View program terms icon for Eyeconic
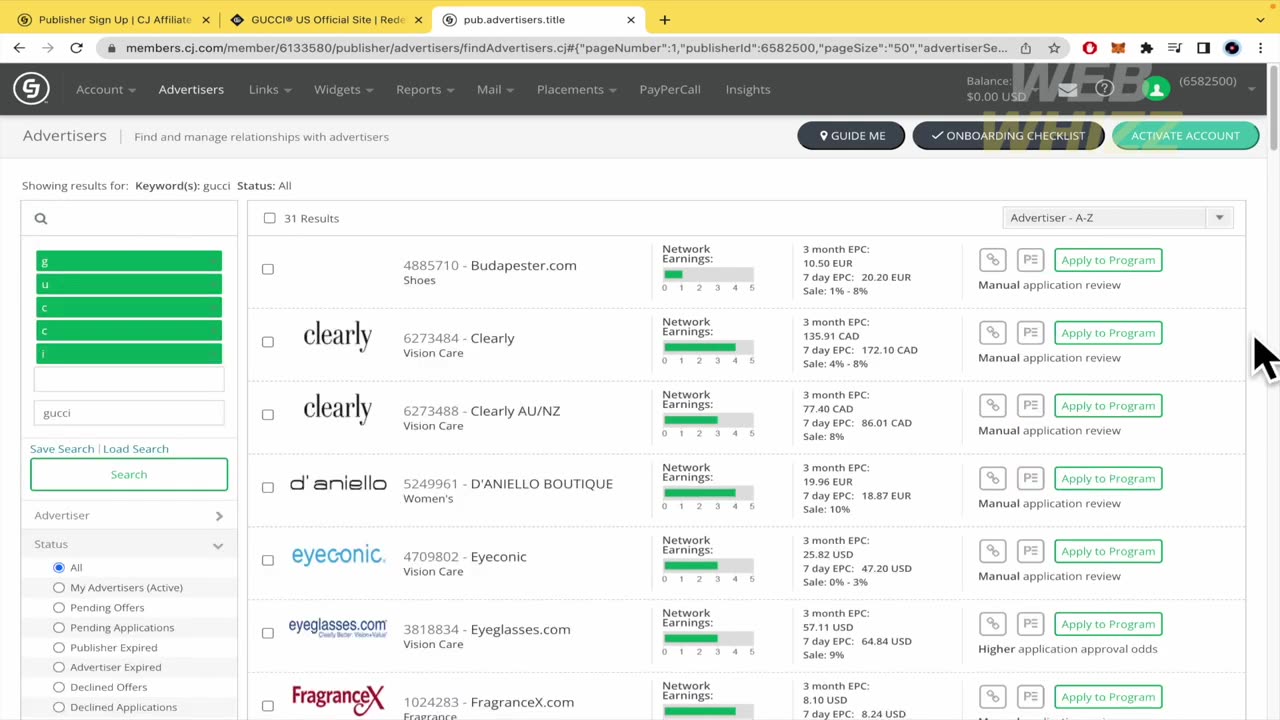Screen dimensions: 1280x720 coord(1030,551)
